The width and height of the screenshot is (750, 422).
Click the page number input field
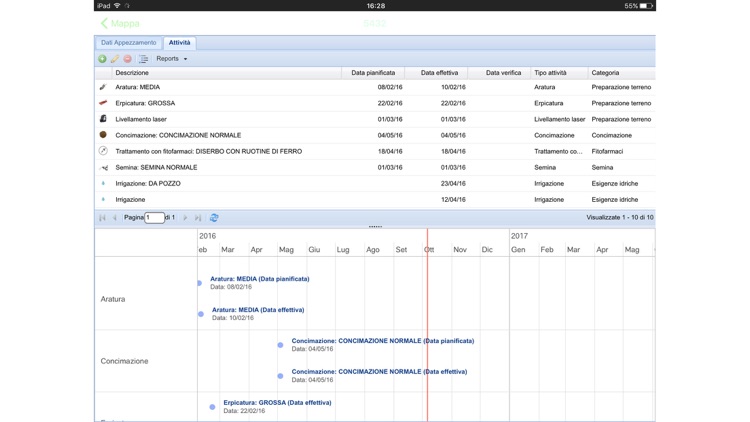click(x=154, y=218)
